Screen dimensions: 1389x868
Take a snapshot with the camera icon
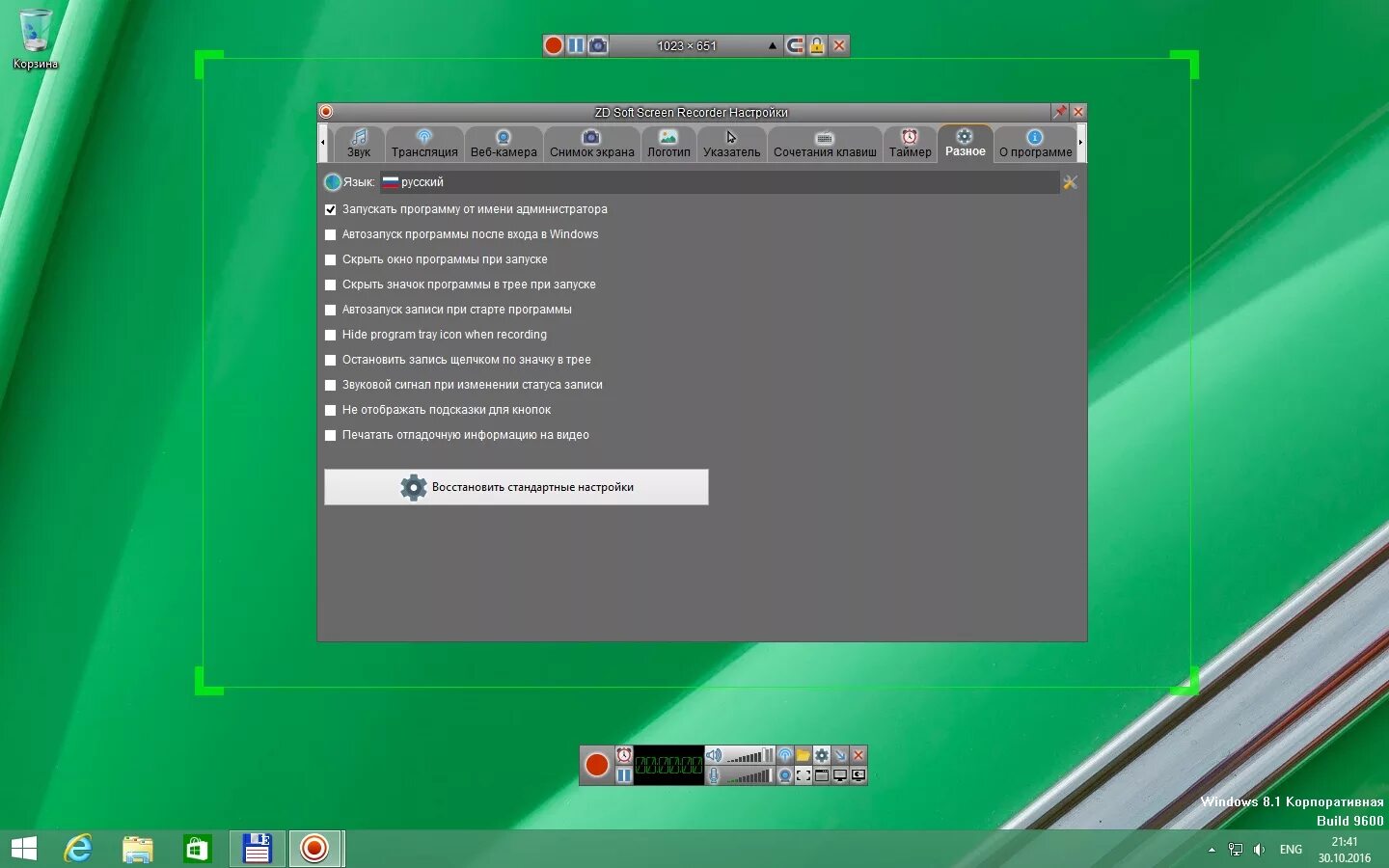598,45
